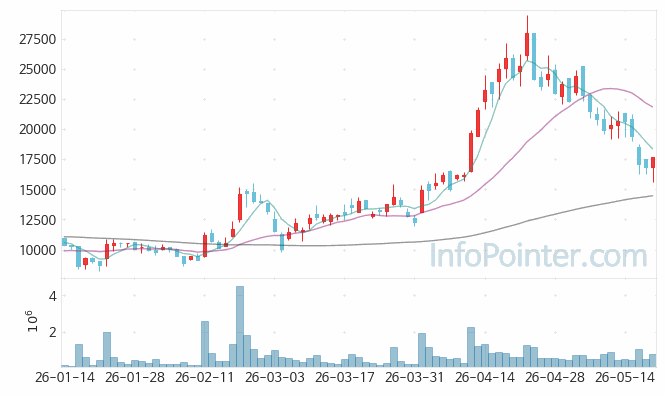Image resolution: width=665 pixels, height=396 pixels.
Task: Select the 15000 price axis label
Action: [37, 190]
